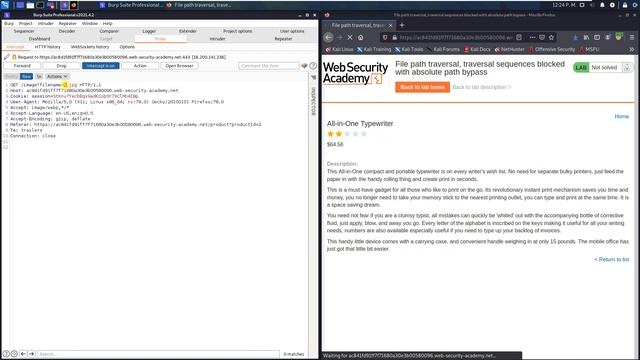This screenshot has height=360, width=640.
Task: Open the Burp highlight color picker icon
Action: [x=304, y=66]
